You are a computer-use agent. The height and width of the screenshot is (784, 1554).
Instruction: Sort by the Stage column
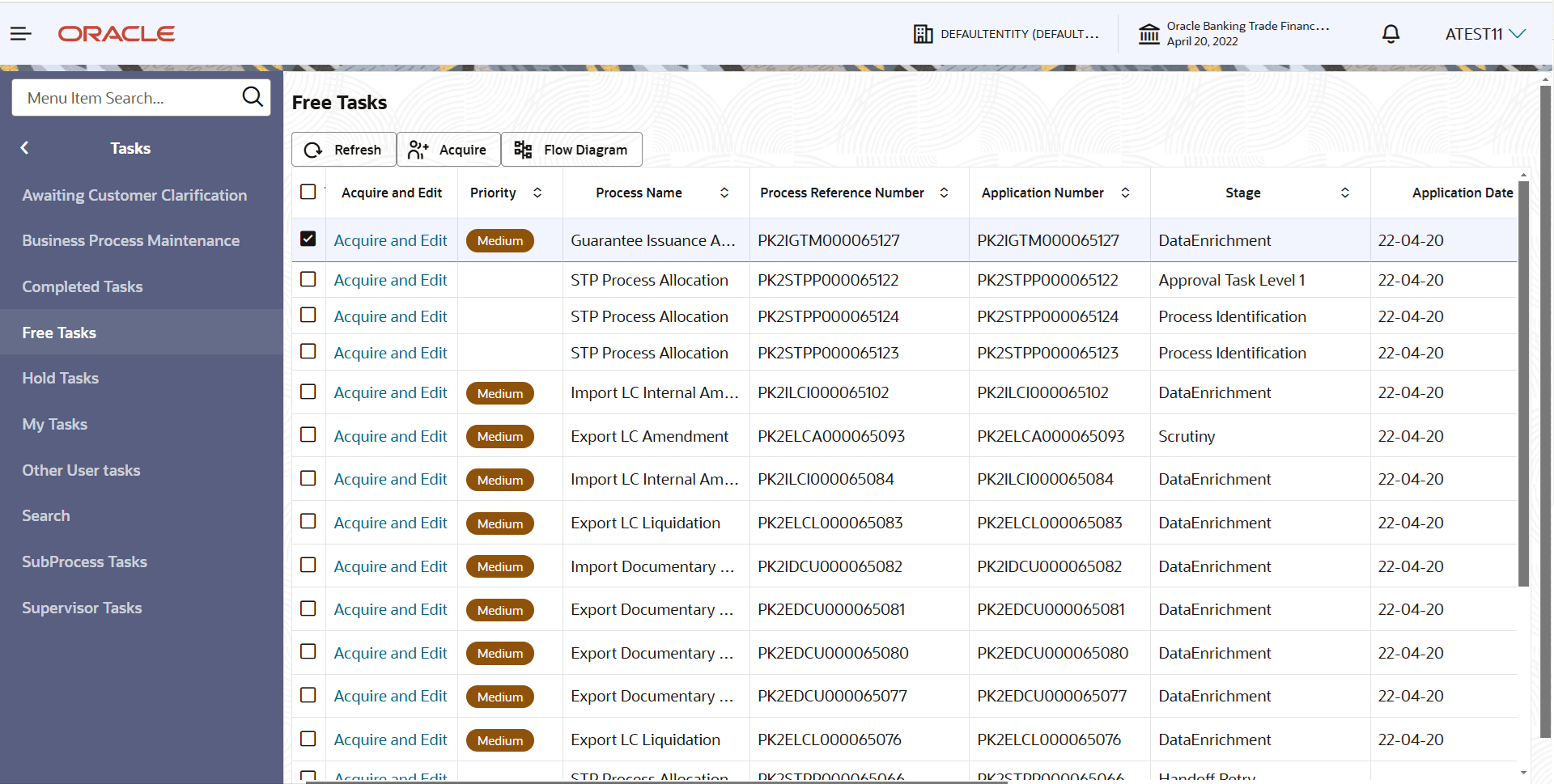point(1345,193)
